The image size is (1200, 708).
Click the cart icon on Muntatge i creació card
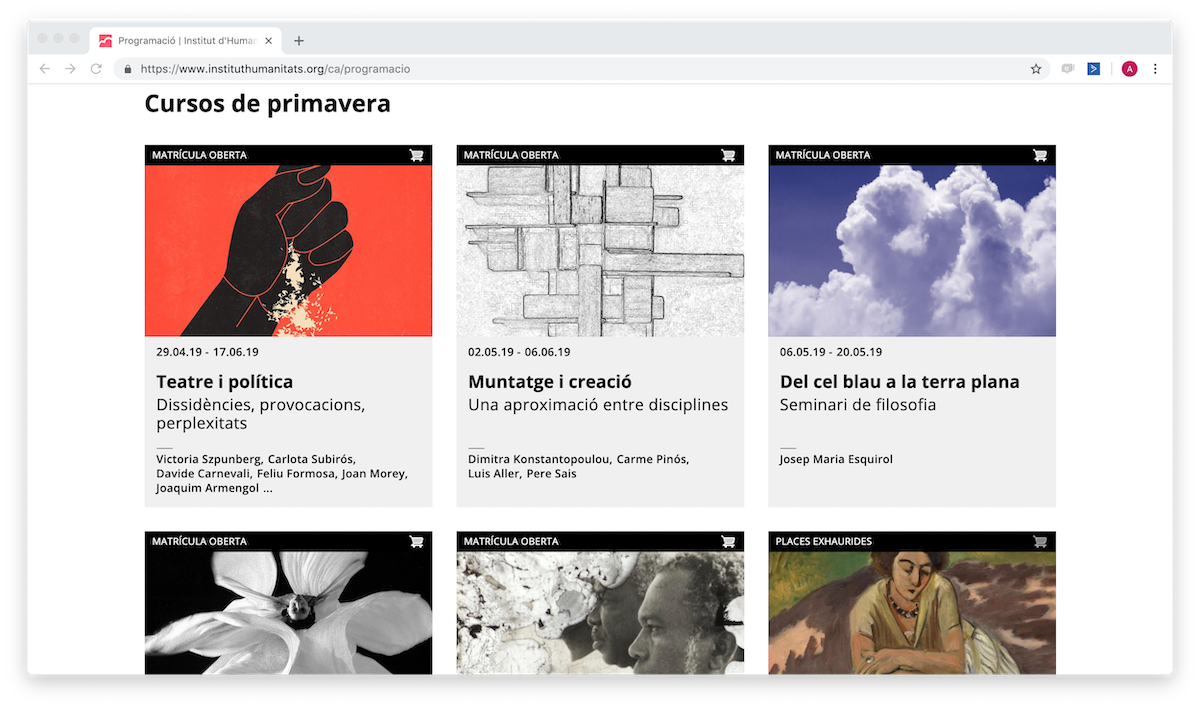pyautogui.click(x=728, y=155)
